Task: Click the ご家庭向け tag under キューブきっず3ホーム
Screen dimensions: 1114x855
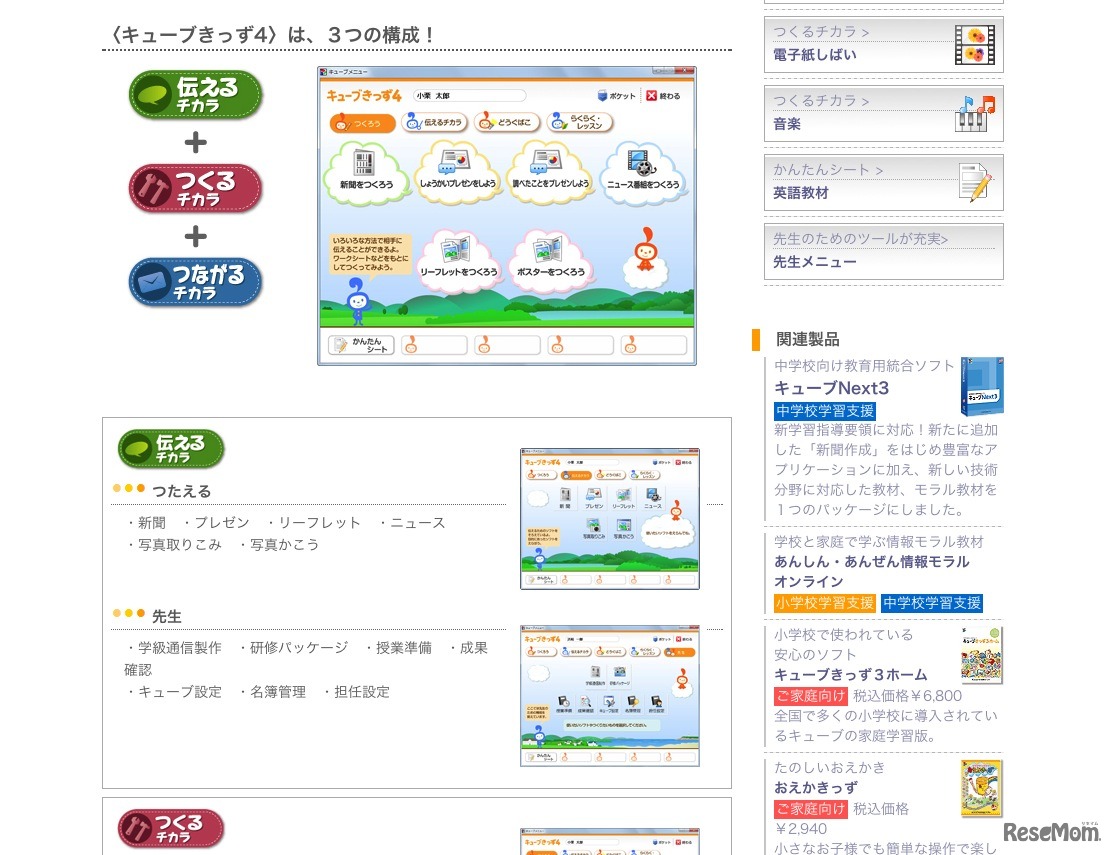Action: click(x=811, y=696)
